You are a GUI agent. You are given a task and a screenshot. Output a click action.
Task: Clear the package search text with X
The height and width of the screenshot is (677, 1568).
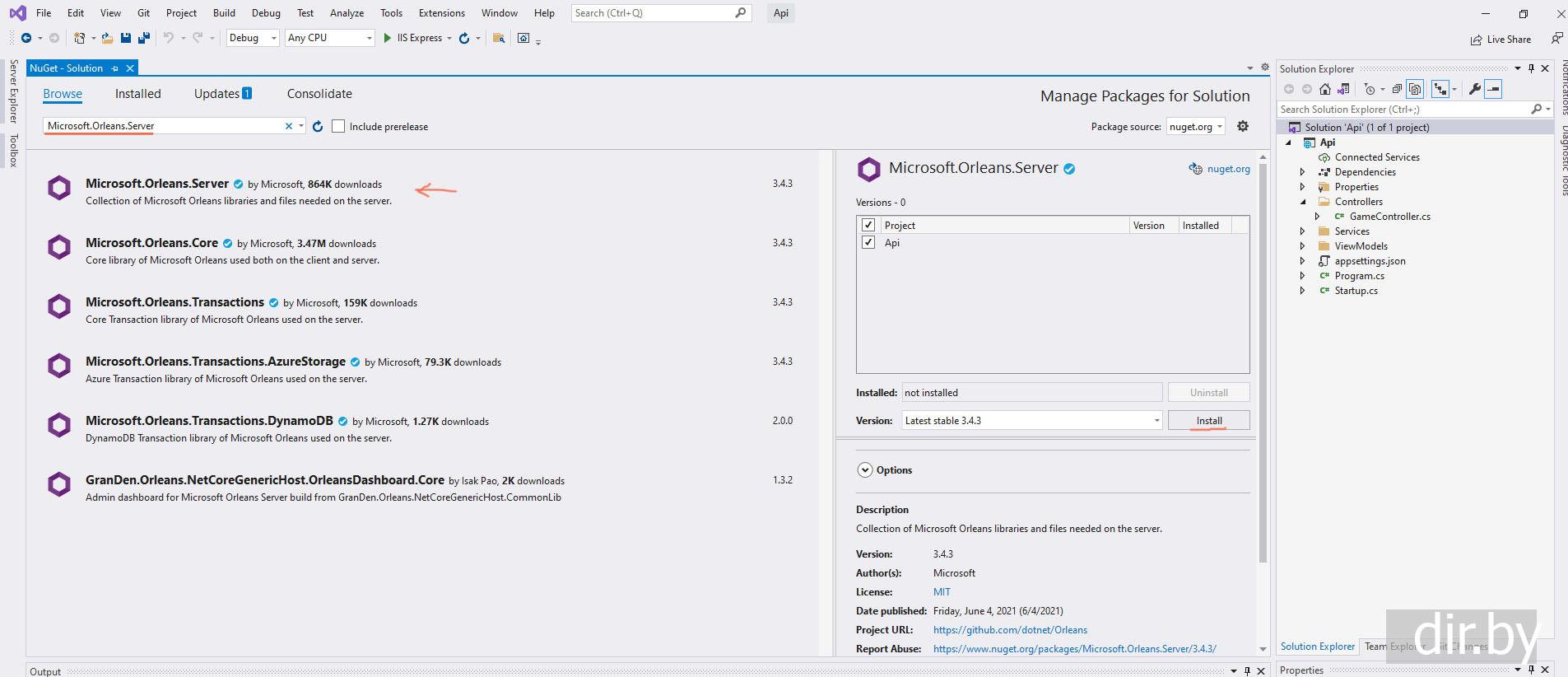point(289,126)
